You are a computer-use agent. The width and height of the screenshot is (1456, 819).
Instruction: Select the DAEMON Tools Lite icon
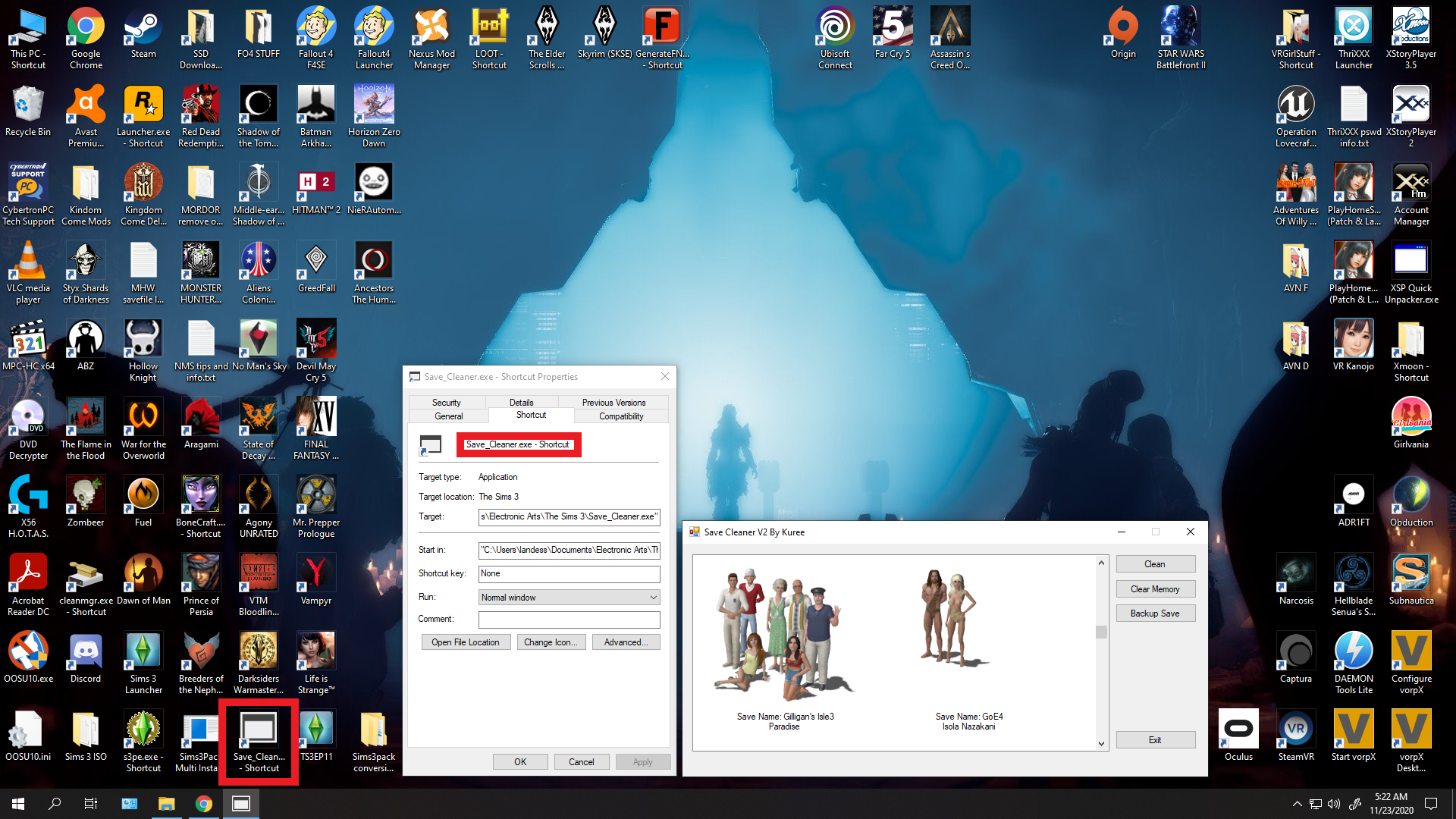(1354, 663)
